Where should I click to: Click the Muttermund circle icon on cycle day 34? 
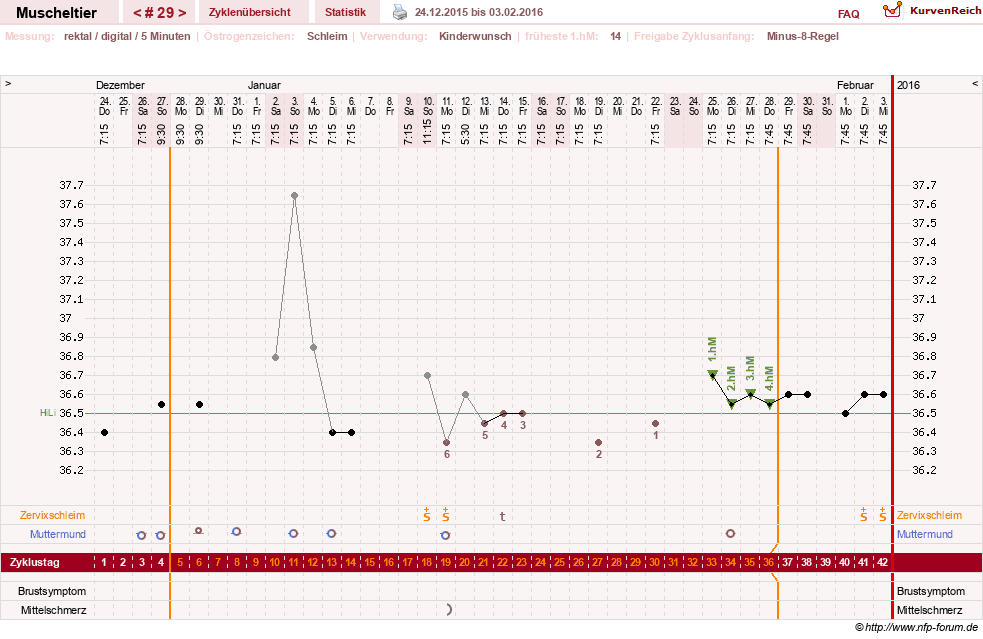(730, 534)
